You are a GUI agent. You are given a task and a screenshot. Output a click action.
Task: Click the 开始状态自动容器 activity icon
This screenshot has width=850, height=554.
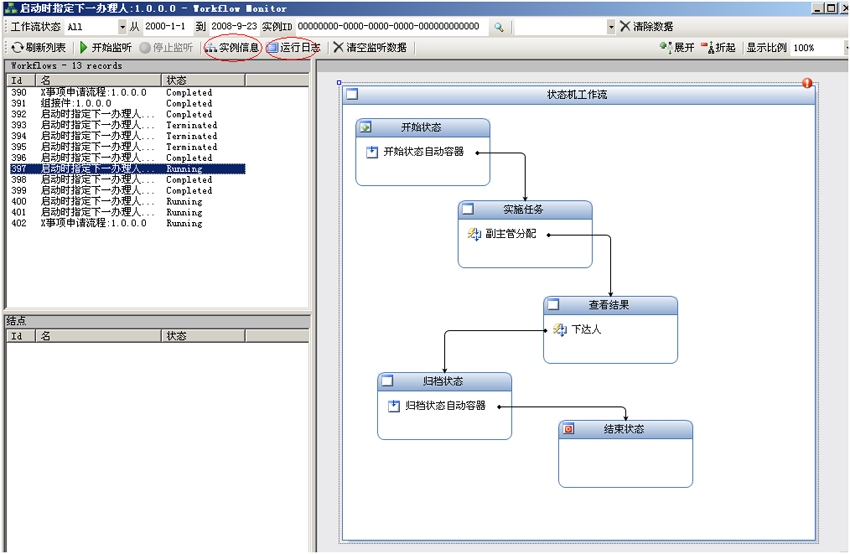tap(372, 152)
